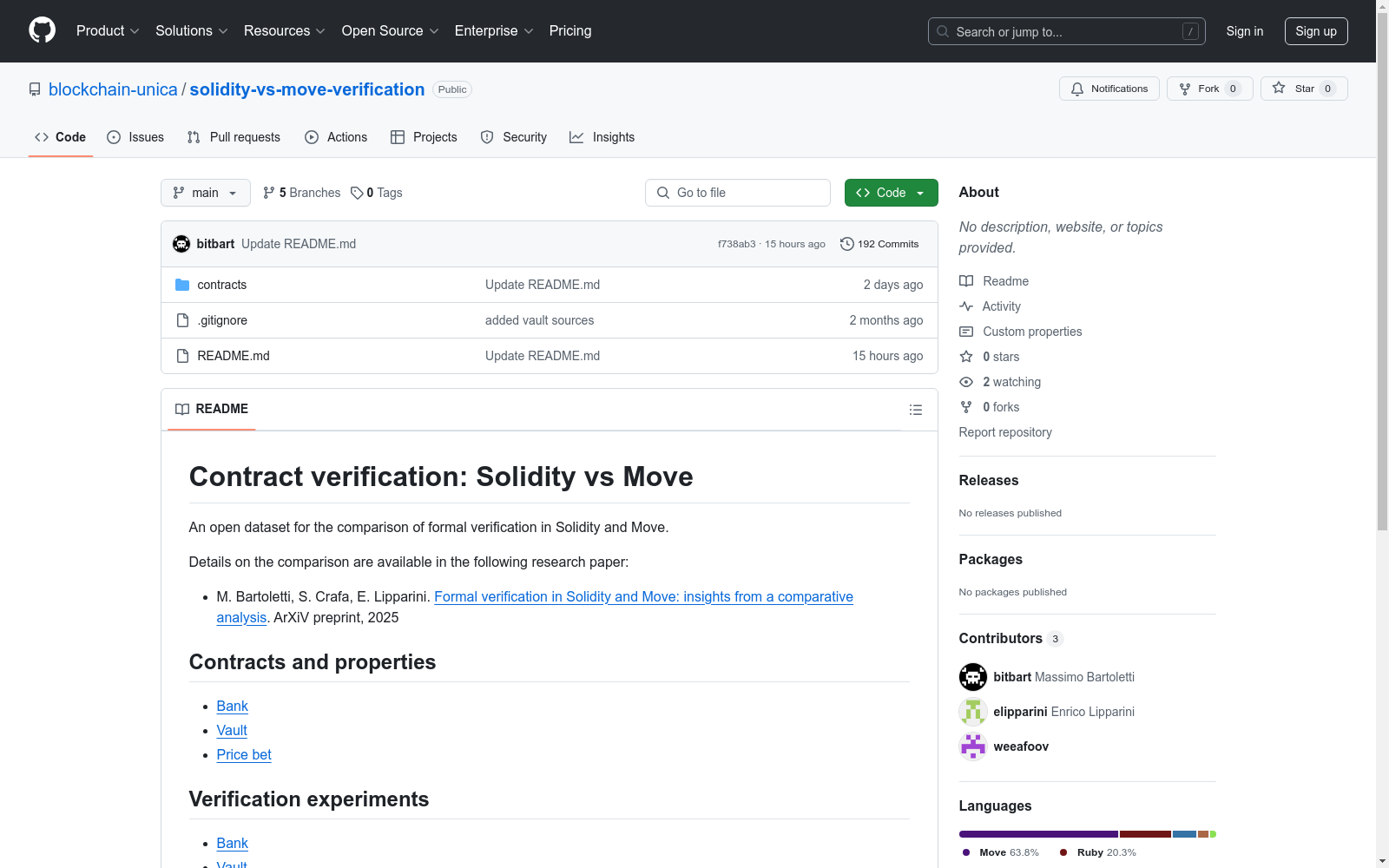1389x868 pixels.
Task: Click the Sign in link
Action: (1245, 31)
